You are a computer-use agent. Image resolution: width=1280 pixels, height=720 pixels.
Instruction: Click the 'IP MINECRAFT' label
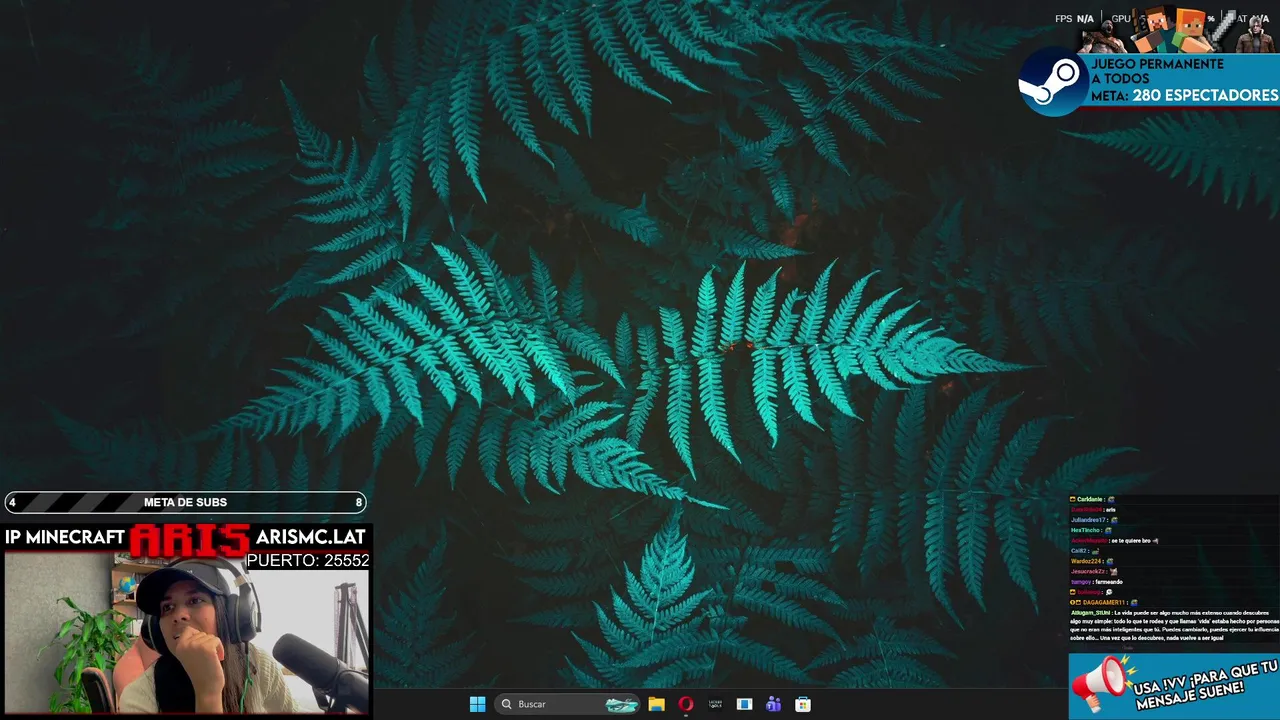coord(65,537)
